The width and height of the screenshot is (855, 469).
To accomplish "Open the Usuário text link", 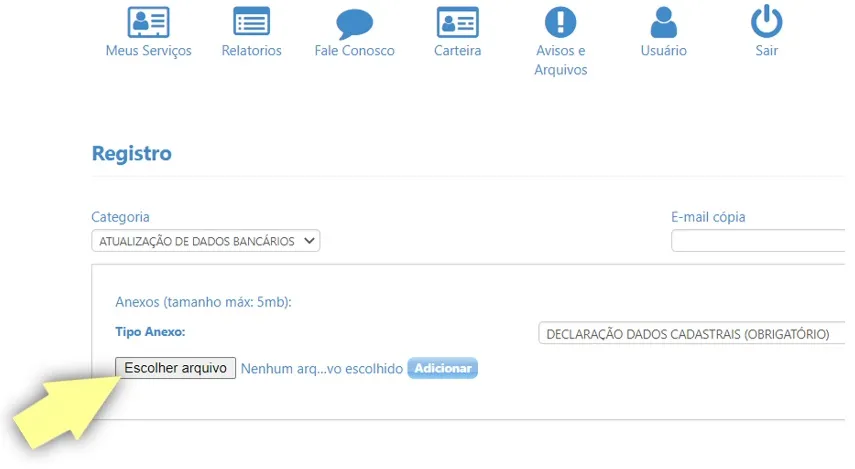I will [x=663, y=51].
